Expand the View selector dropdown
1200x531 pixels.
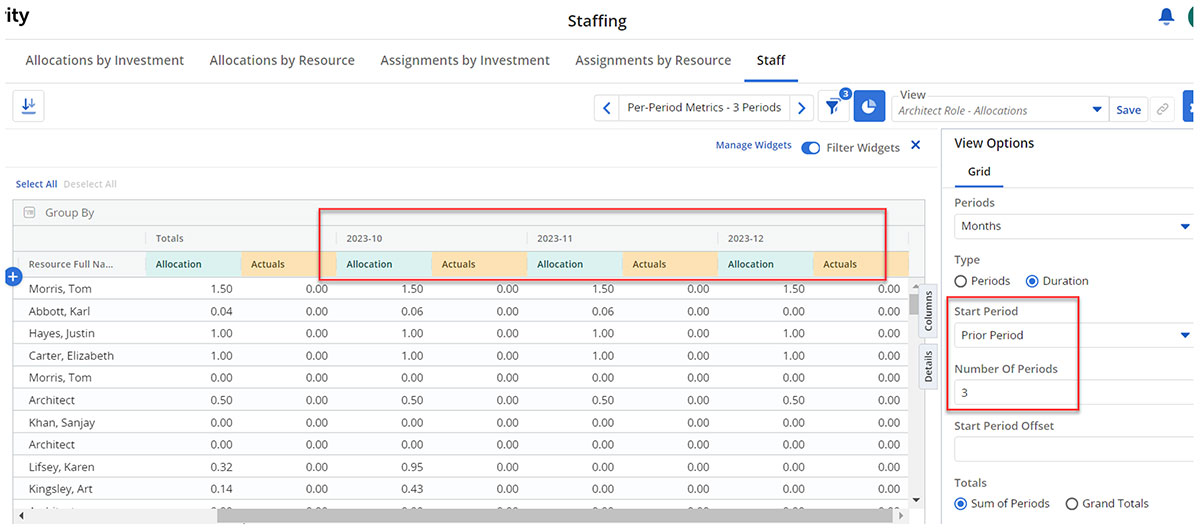click(1097, 110)
